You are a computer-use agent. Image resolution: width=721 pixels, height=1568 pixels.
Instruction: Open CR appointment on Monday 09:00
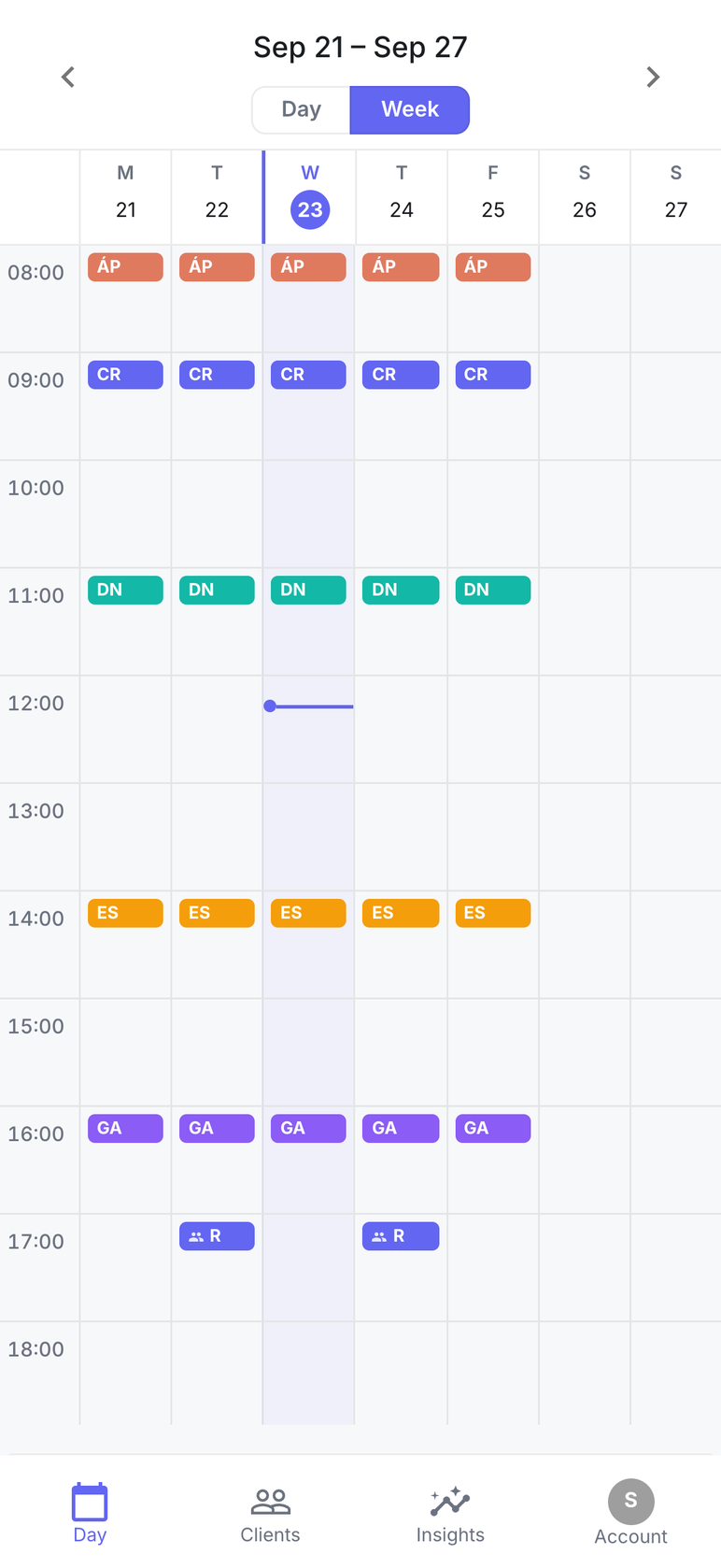click(125, 375)
